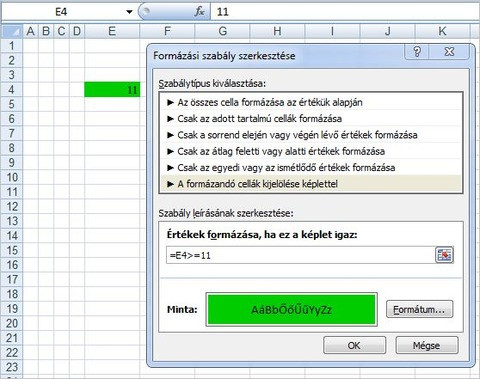This screenshot has height=379, width=480.
Task: Select row 19 header
Action: [12, 309]
